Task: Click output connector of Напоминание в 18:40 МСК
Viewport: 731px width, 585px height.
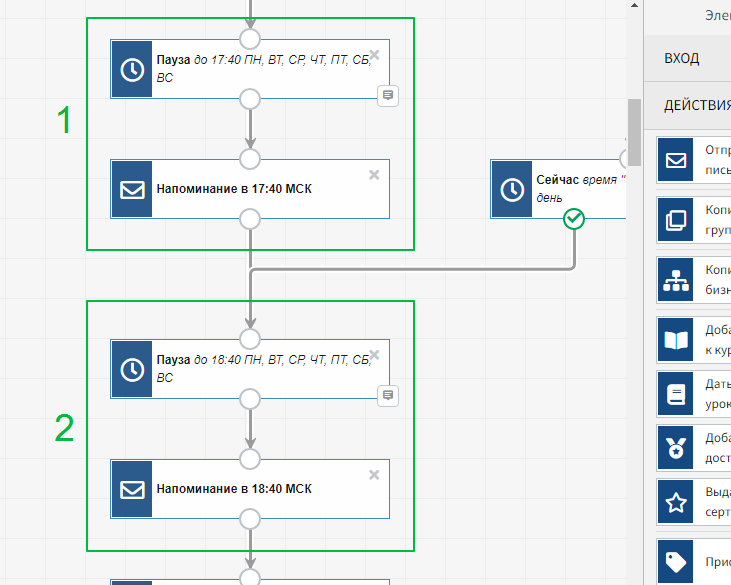Action: tap(250, 519)
